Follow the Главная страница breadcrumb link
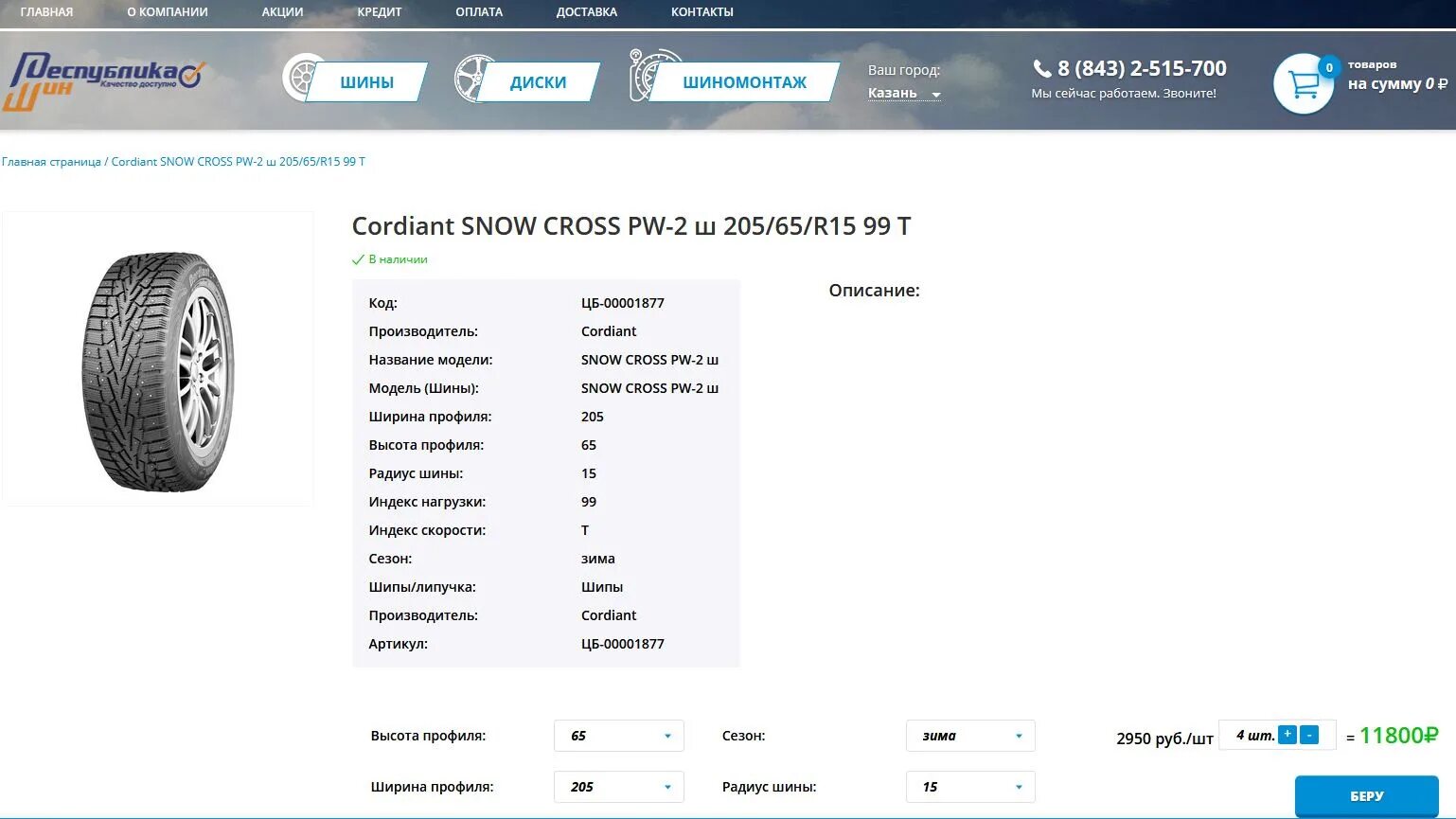 51,162
